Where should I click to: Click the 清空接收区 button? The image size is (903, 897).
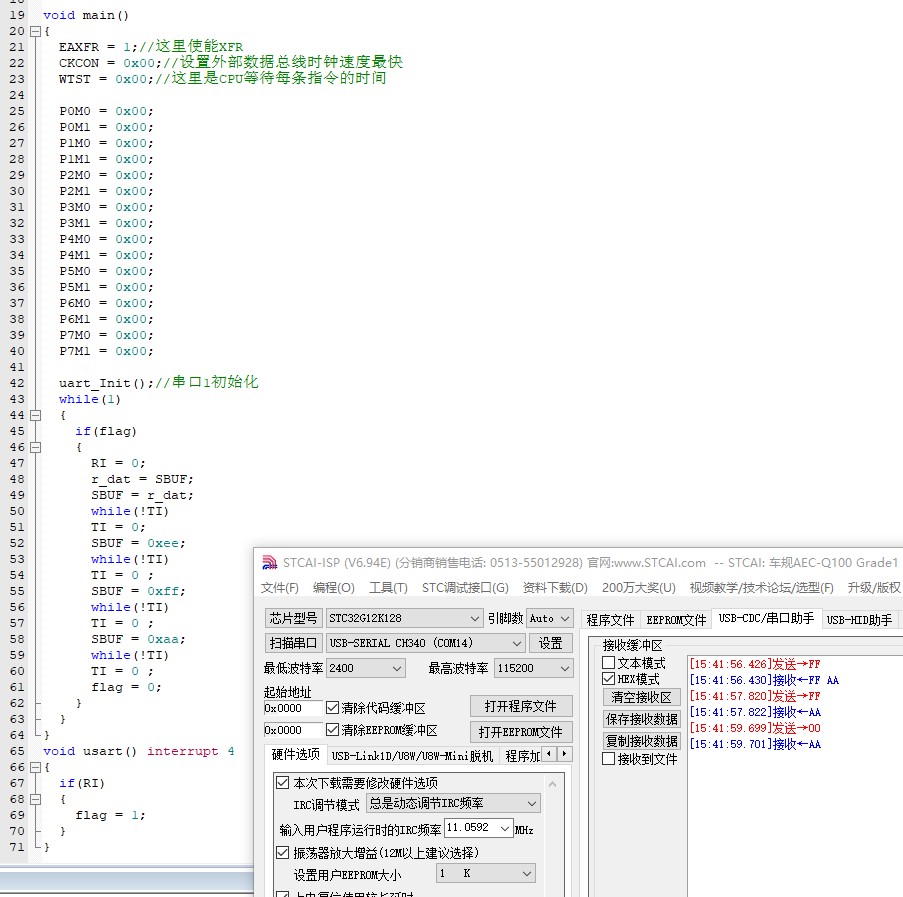(642, 697)
